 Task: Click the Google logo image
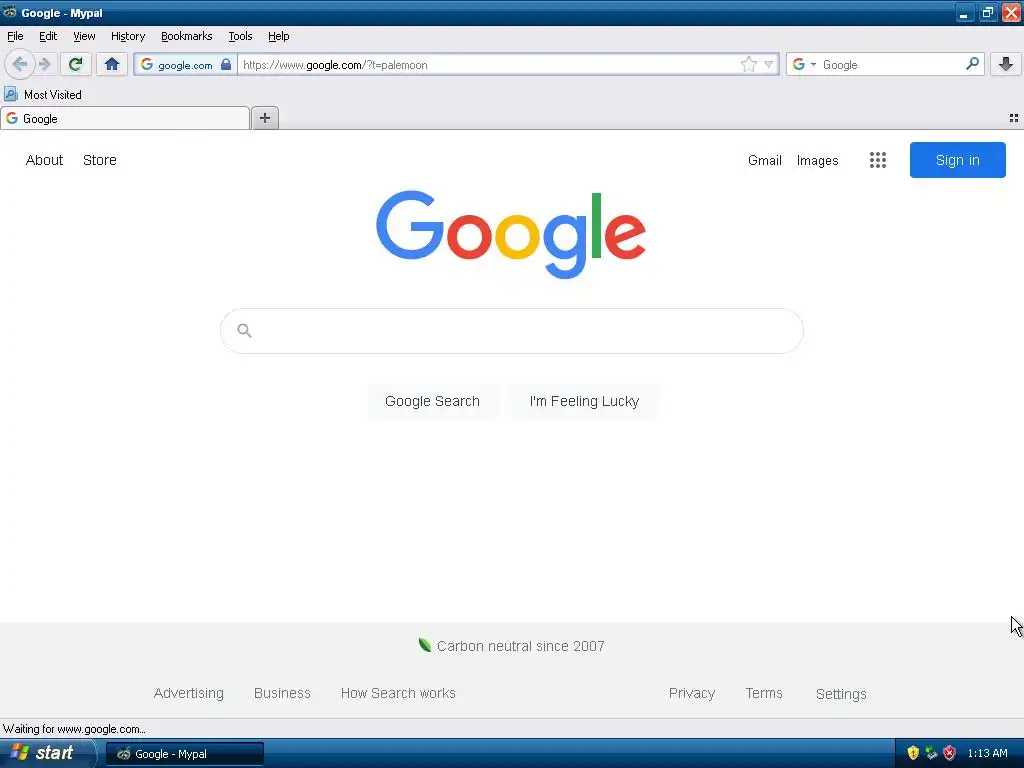[511, 234]
